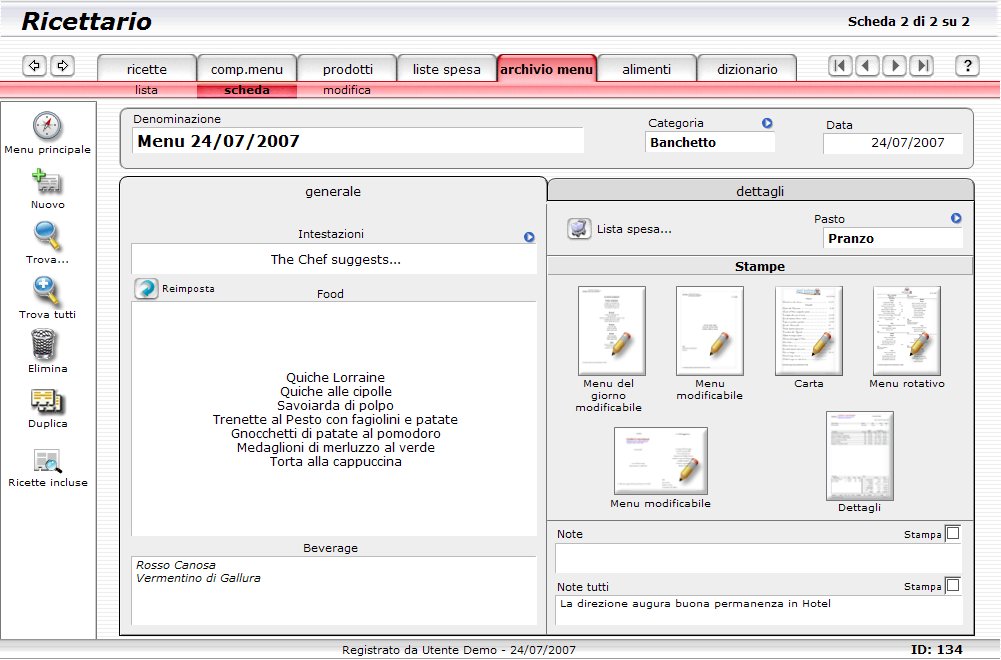The height and width of the screenshot is (660, 1001).
Task: Click Note tutti field with hotel message
Action: tap(758, 610)
